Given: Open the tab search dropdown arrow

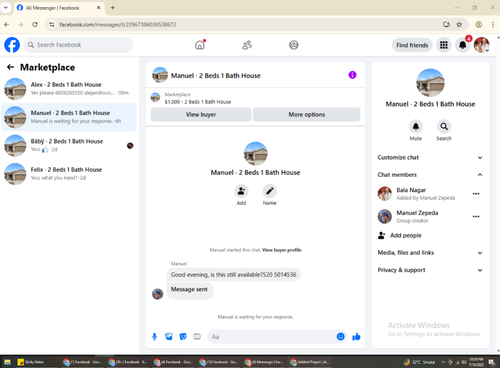Looking at the screenshot, I should 6,7.
